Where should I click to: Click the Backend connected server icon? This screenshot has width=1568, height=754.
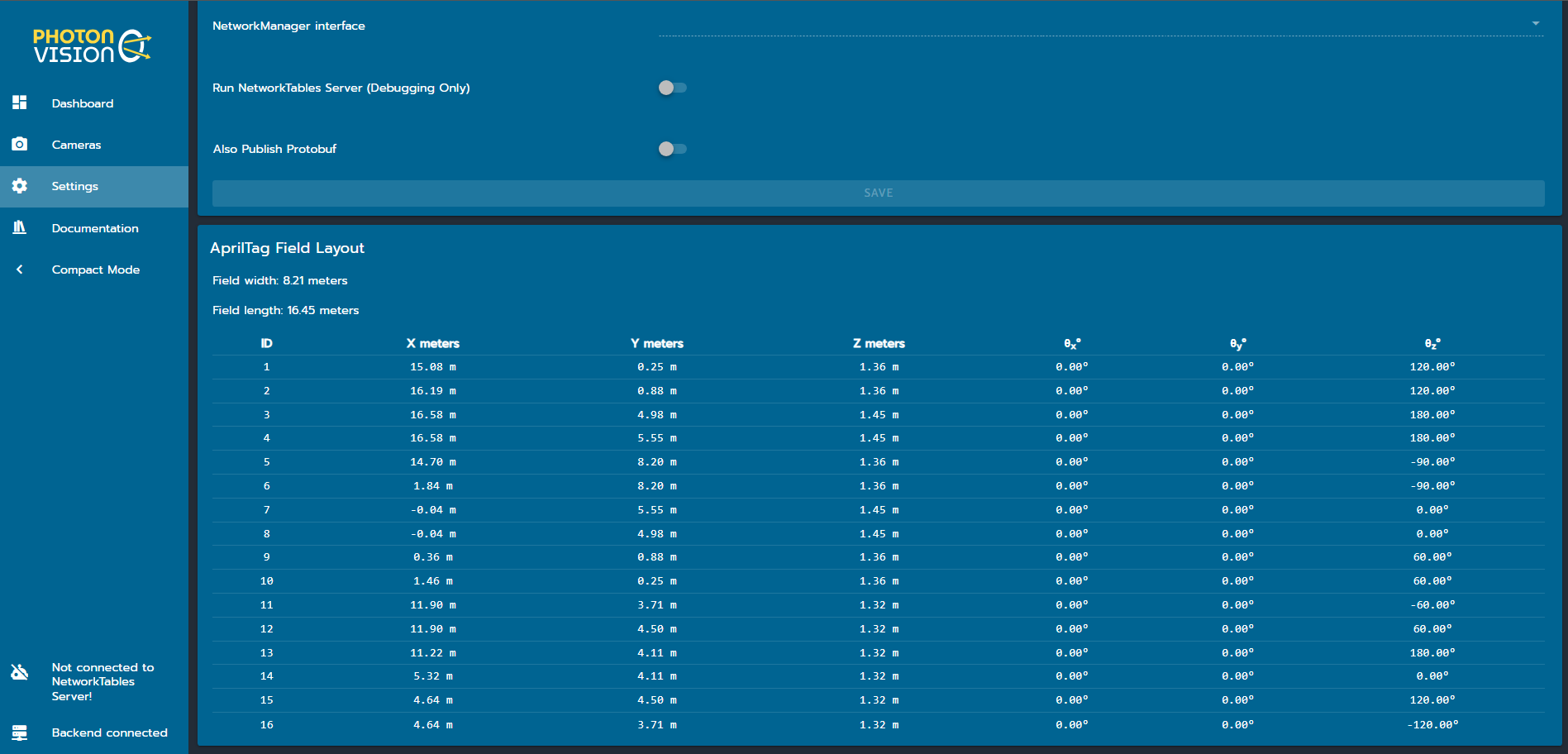tap(20, 733)
